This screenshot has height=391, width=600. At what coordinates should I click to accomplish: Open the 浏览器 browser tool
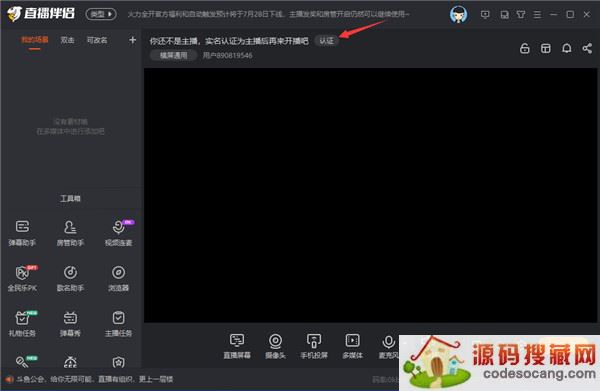coord(119,278)
